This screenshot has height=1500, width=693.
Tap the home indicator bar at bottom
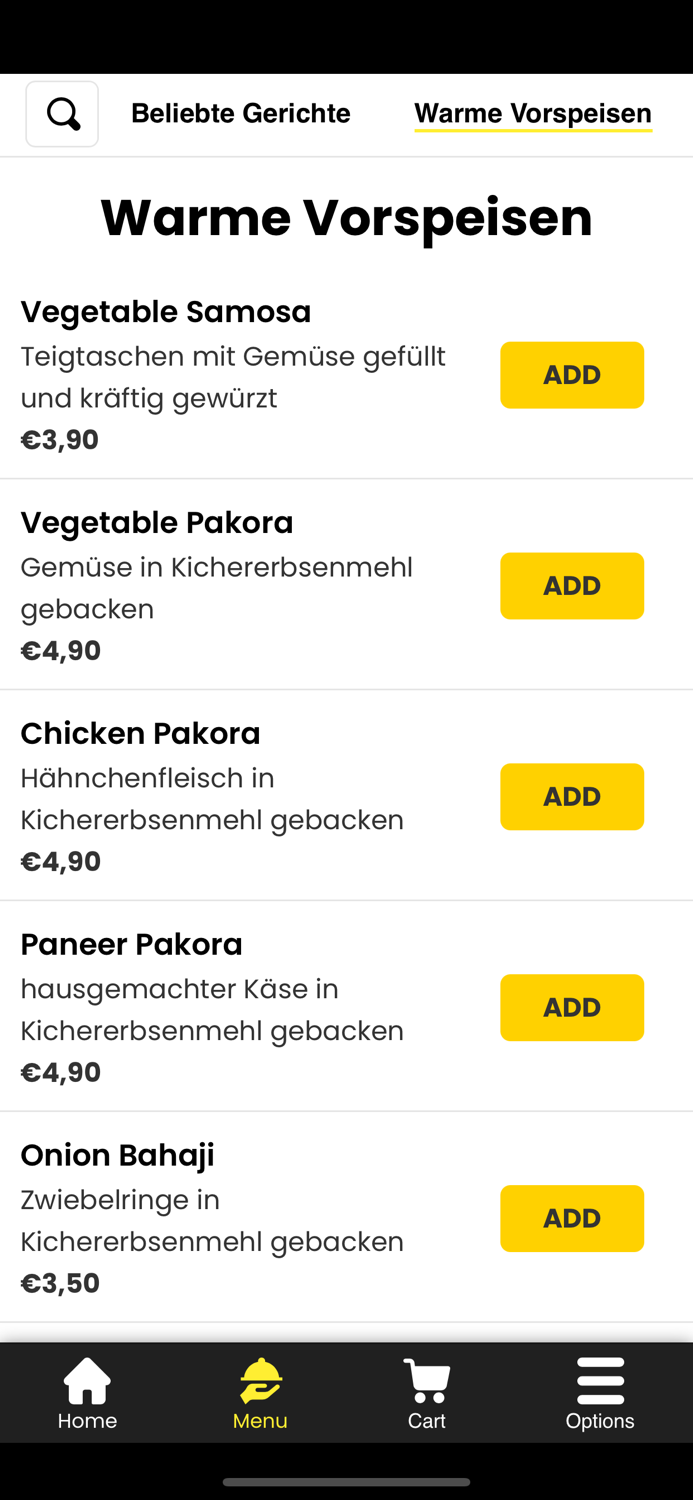point(346,1483)
